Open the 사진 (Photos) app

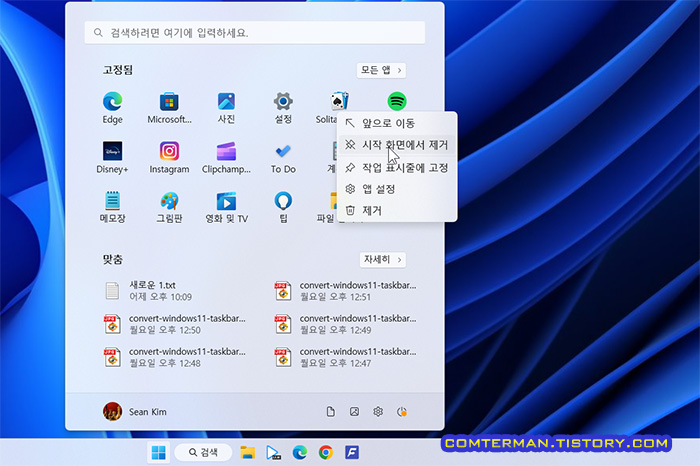click(226, 108)
